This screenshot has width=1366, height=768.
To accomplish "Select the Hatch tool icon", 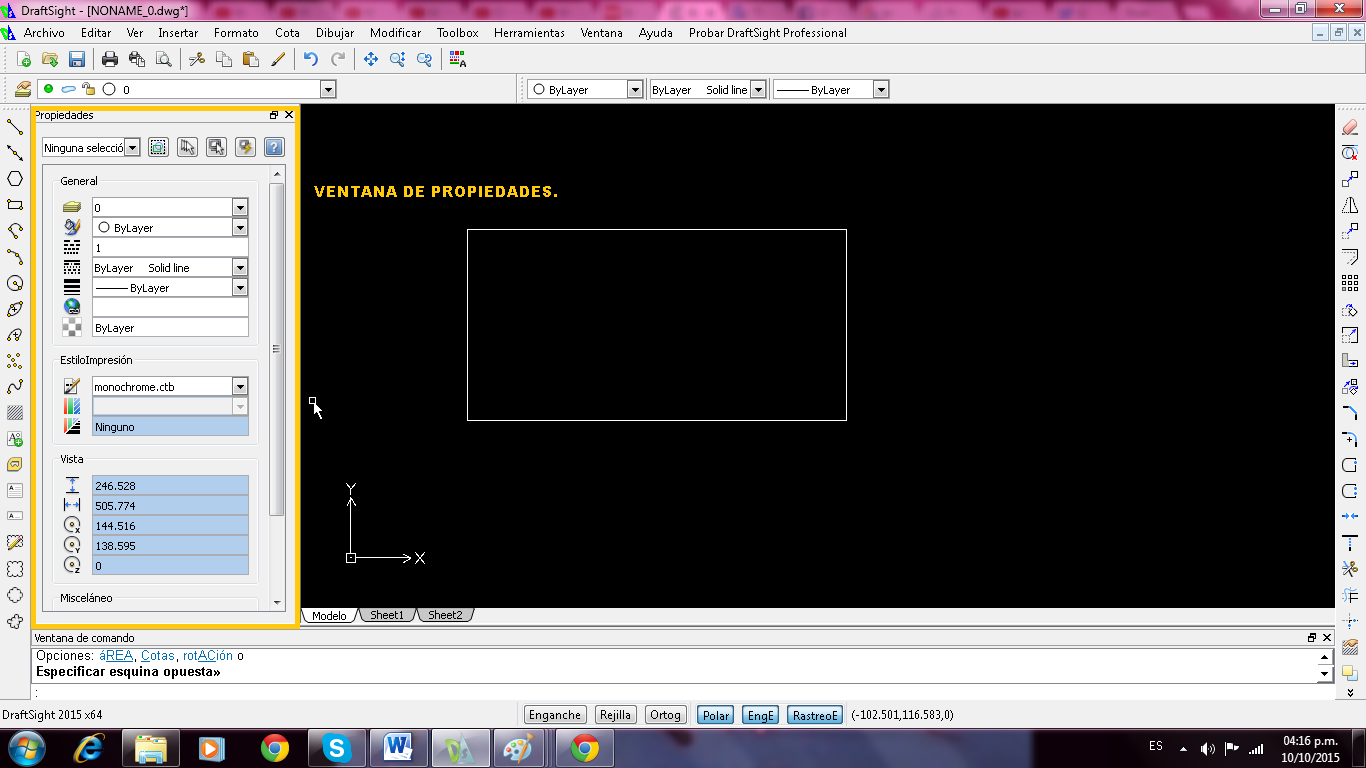I will pos(15,413).
